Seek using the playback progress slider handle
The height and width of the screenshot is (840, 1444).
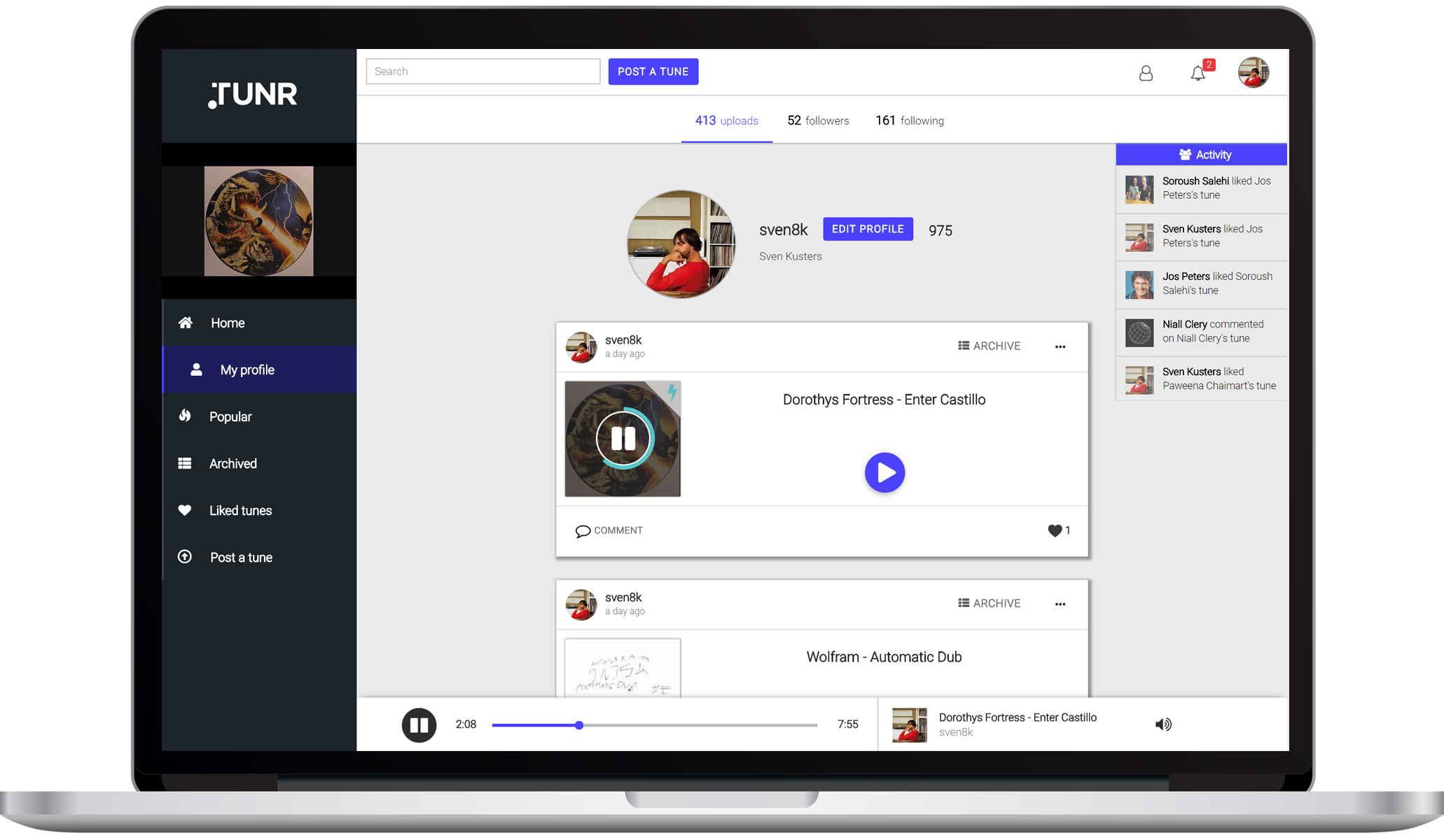click(579, 725)
